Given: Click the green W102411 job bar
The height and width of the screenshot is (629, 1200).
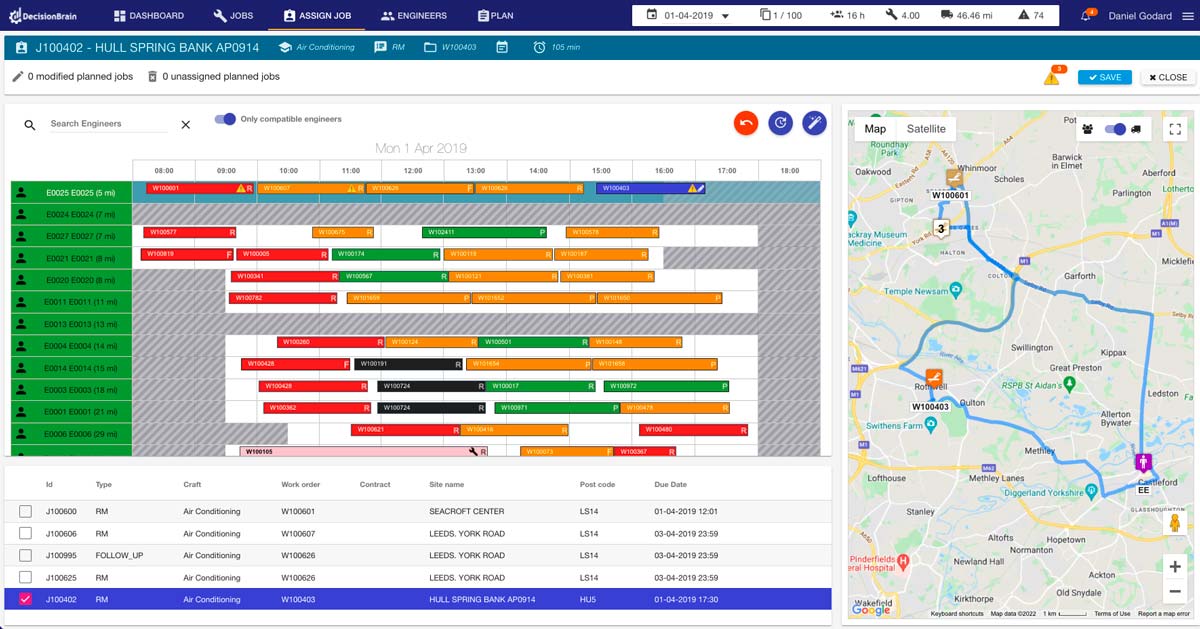Looking at the screenshot, I should (484, 232).
